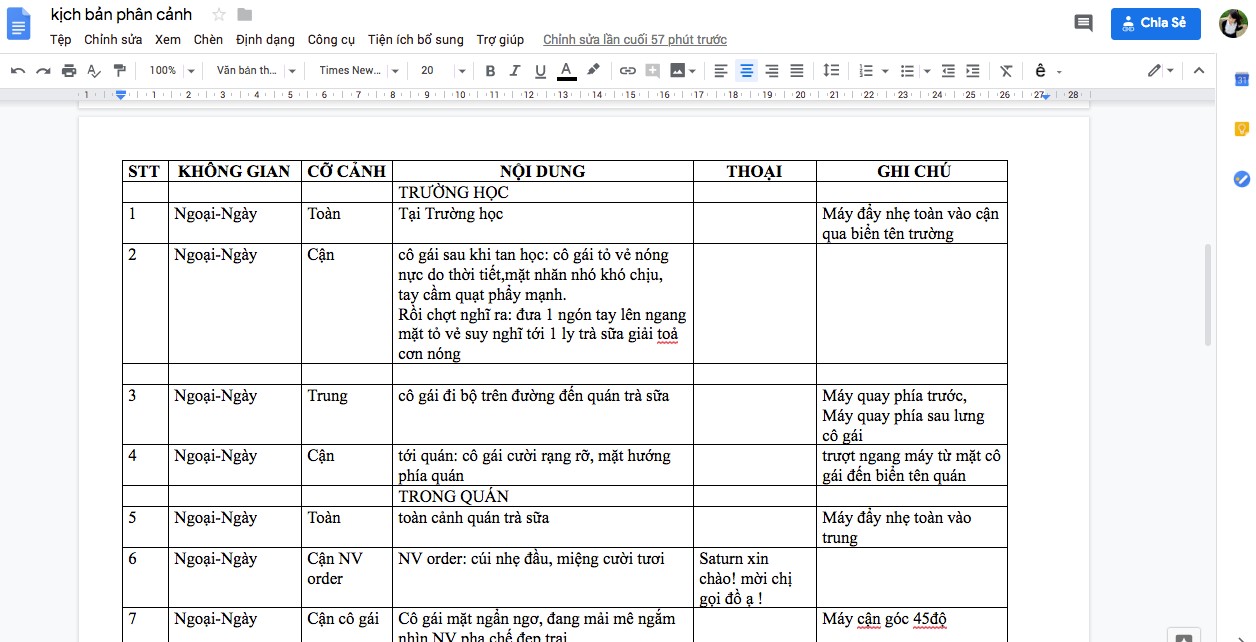Pick a text color
The width and height of the screenshot is (1256, 642).
pyautogui.click(x=566, y=71)
